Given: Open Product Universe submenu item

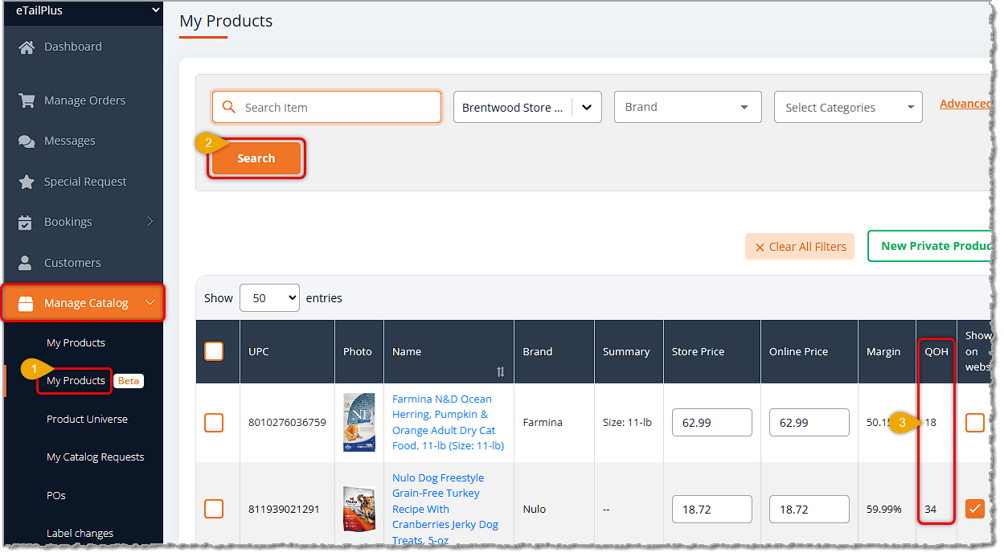Looking at the screenshot, I should 87,419.
